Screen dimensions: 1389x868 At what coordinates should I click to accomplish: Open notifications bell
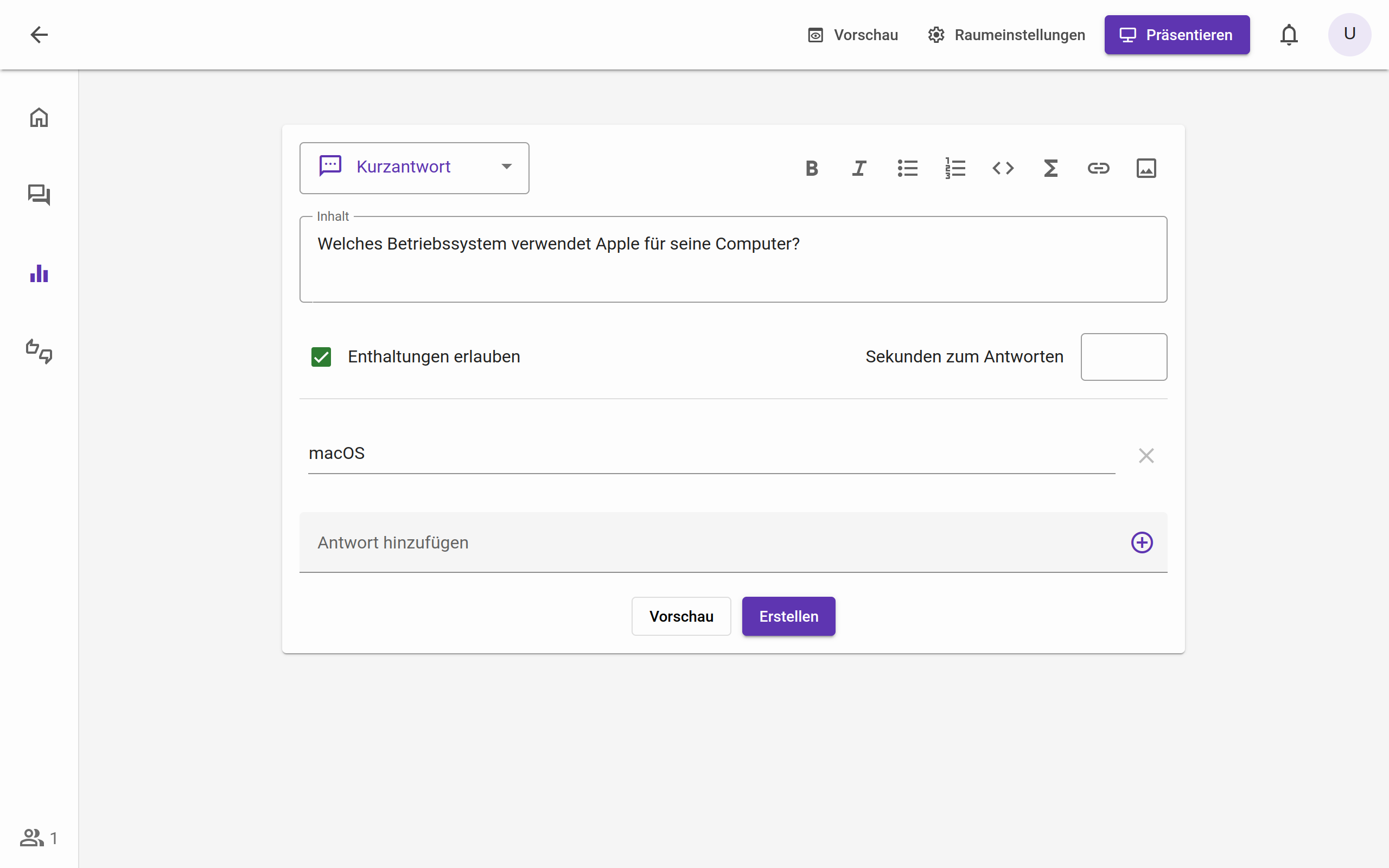tap(1289, 34)
